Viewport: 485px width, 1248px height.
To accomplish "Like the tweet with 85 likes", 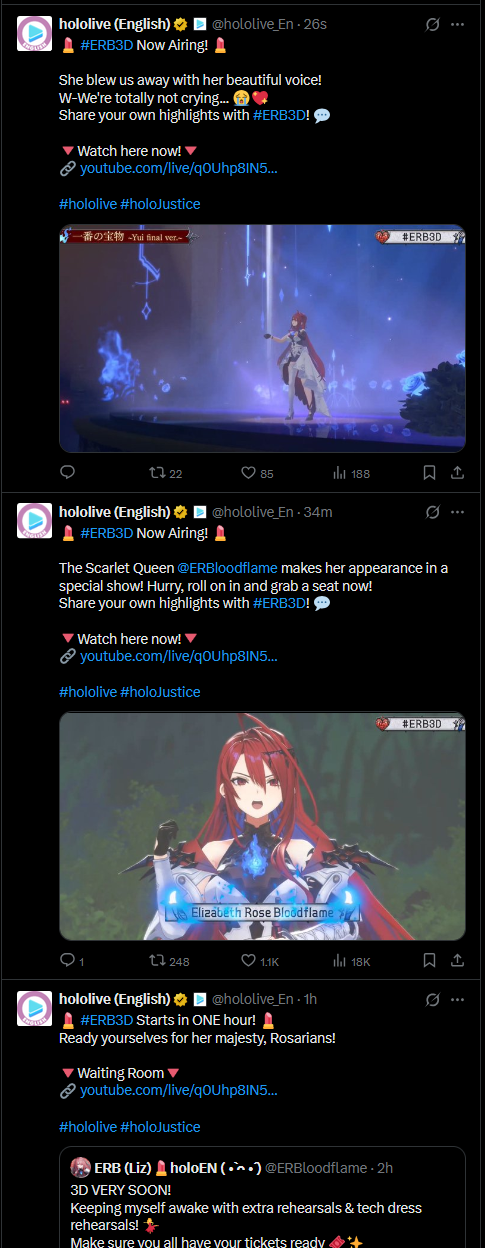I will point(257,473).
